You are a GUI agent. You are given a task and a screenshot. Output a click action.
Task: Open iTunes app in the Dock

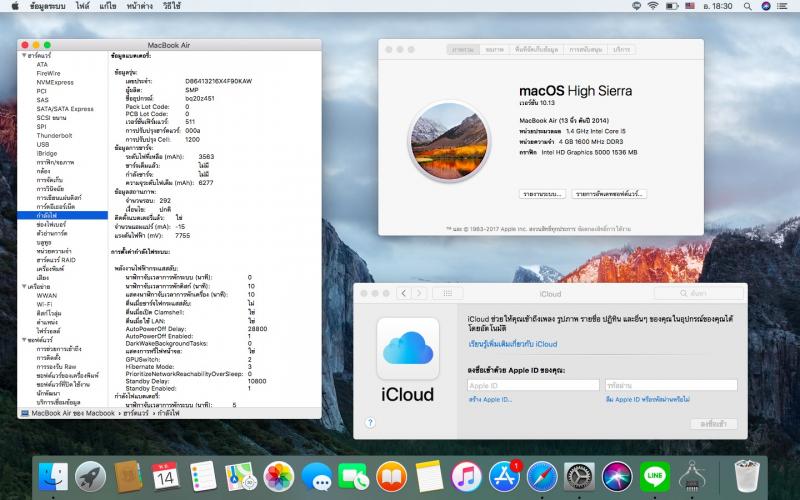466,477
